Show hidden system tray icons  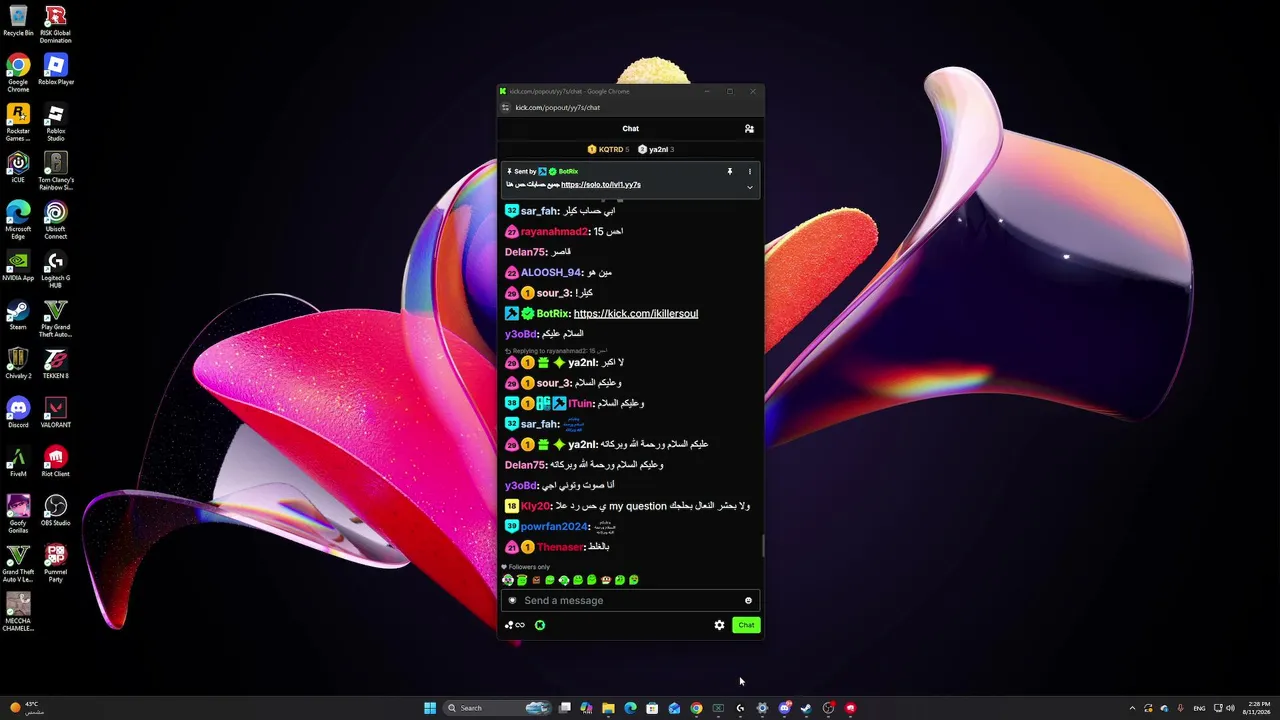[x=1132, y=708]
